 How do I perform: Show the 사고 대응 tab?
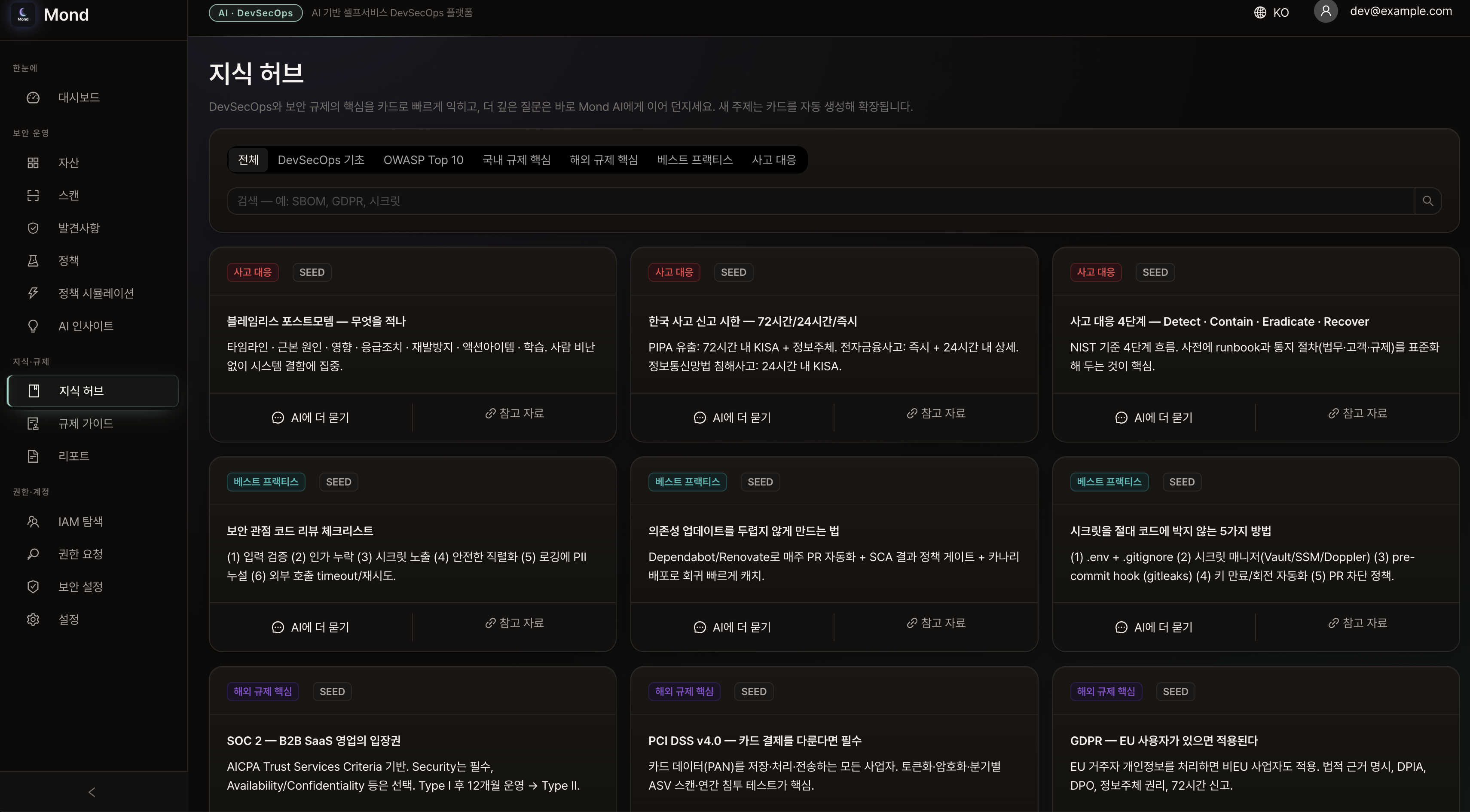tap(774, 160)
